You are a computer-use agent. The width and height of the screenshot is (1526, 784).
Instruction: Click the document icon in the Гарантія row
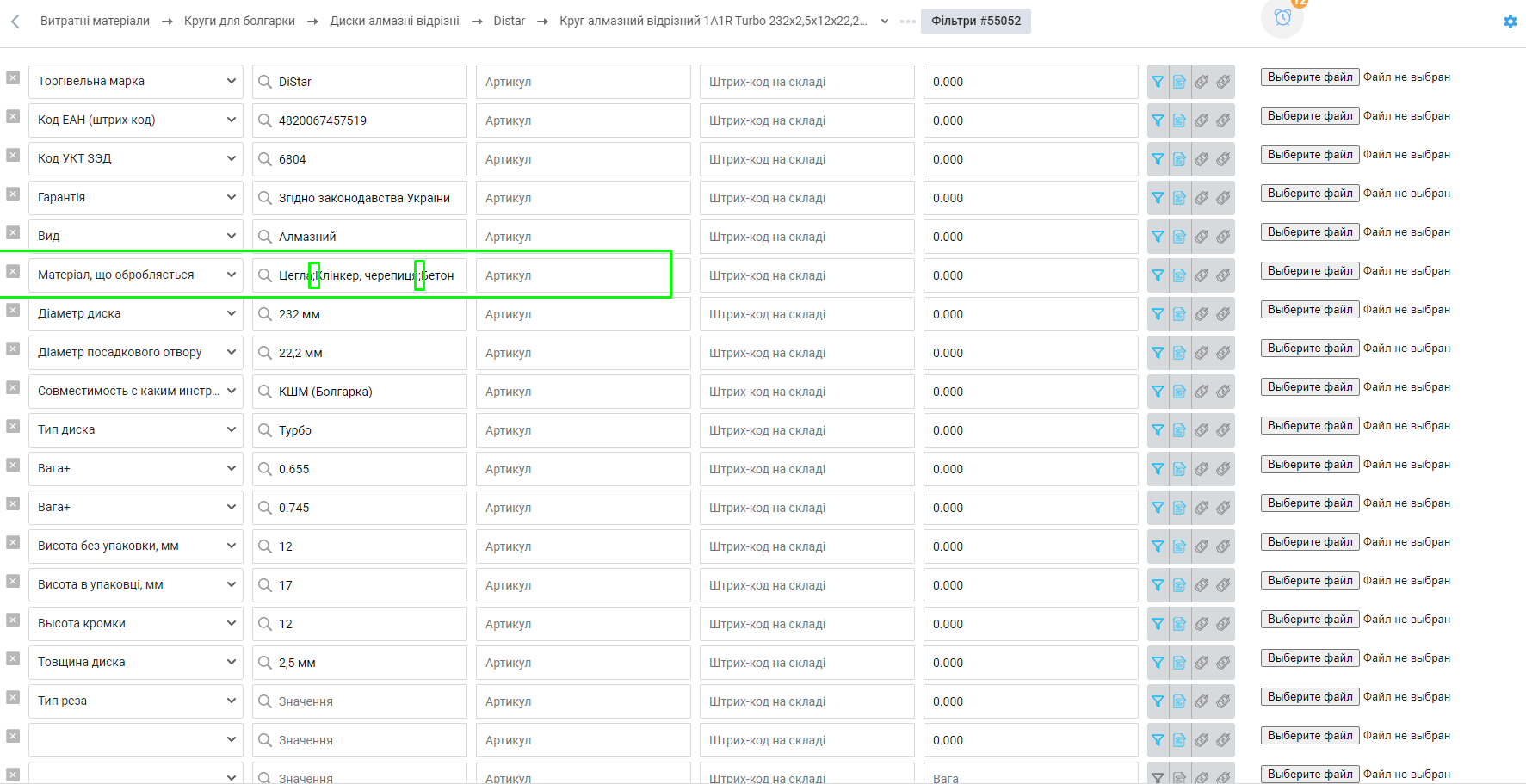1179,198
